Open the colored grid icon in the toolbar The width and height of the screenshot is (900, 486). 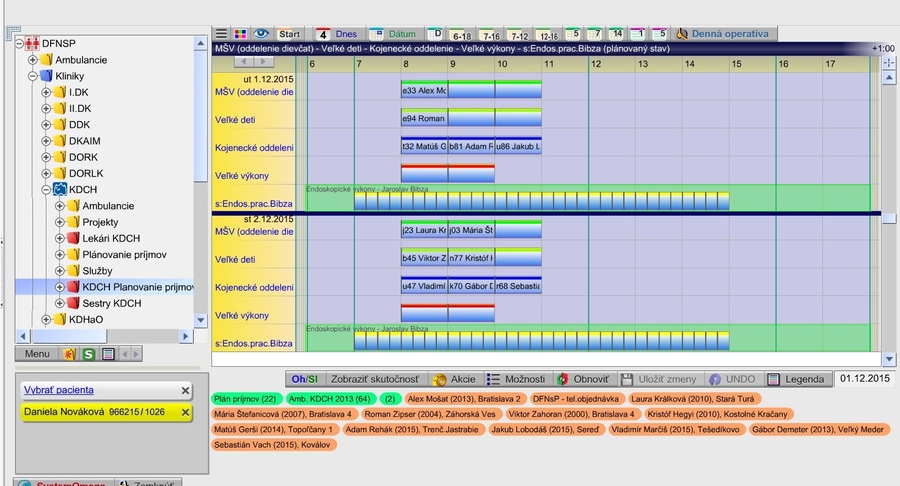click(x=241, y=33)
